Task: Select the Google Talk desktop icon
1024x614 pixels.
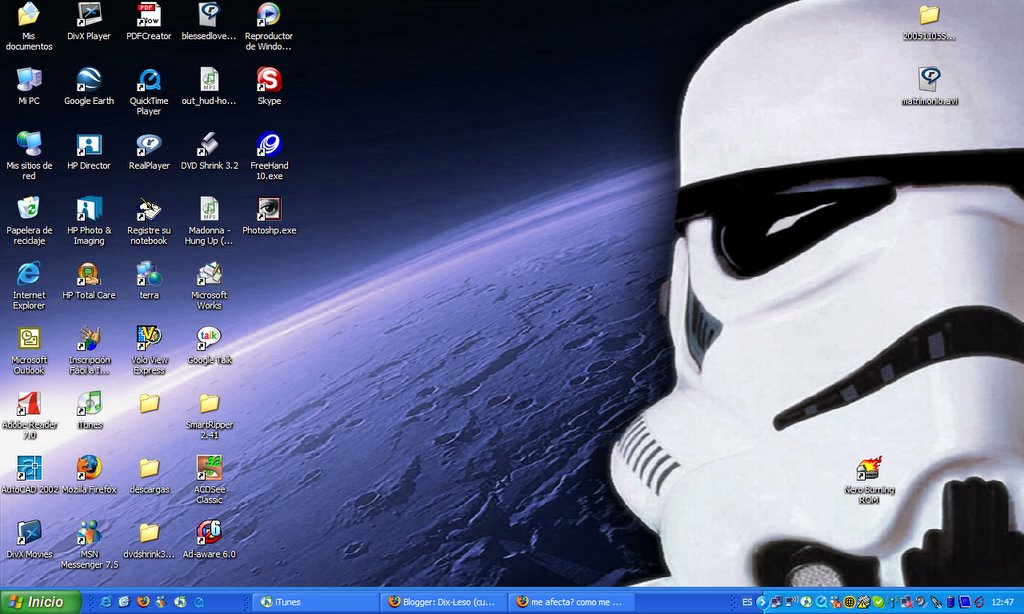Action: [x=209, y=338]
